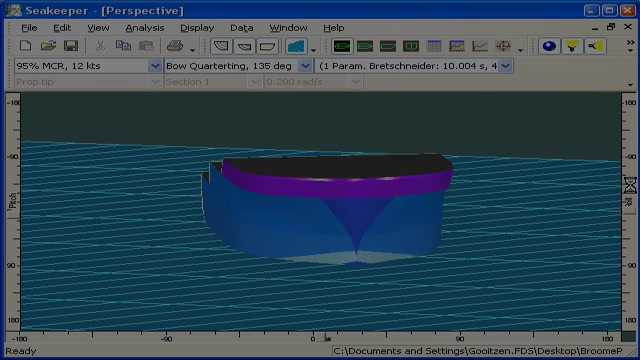Click the Window menu item
Viewport: 640px width, 360px height.
[x=288, y=28]
